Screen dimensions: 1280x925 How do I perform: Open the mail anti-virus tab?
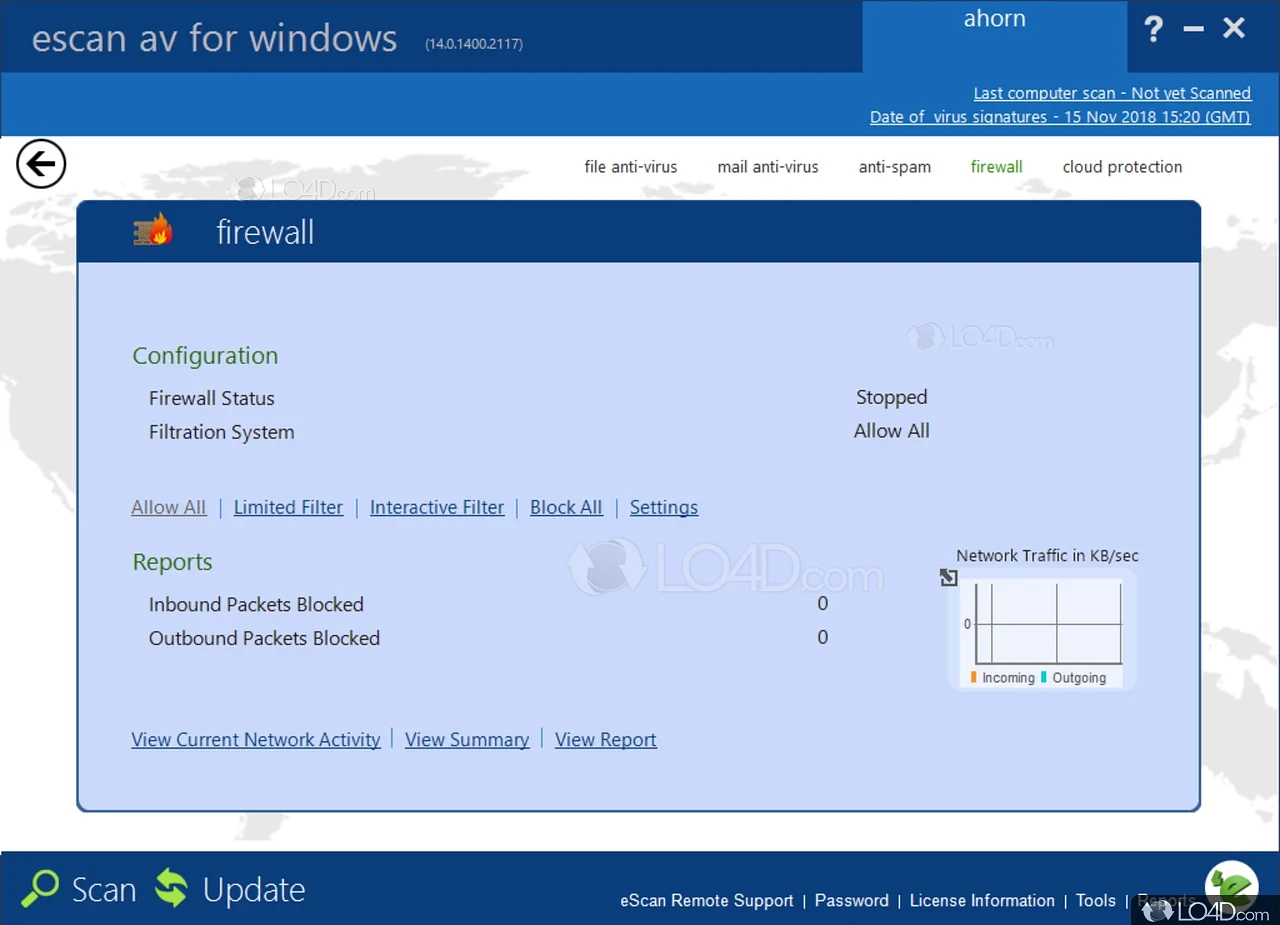(768, 167)
